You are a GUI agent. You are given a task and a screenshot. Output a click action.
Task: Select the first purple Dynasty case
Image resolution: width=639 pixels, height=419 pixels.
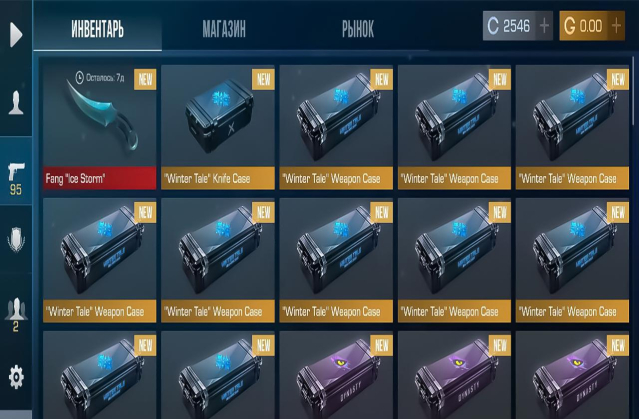click(x=336, y=375)
